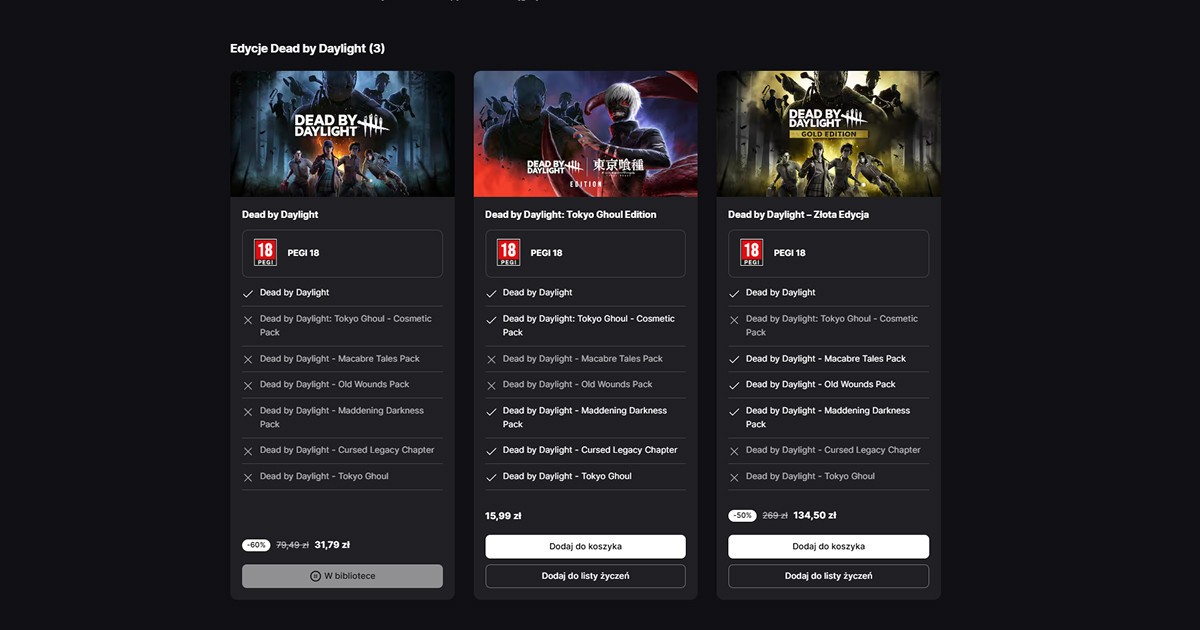Click Maddening Darkness cross icon in base edition card
The height and width of the screenshot is (630, 1200).
pos(248,412)
